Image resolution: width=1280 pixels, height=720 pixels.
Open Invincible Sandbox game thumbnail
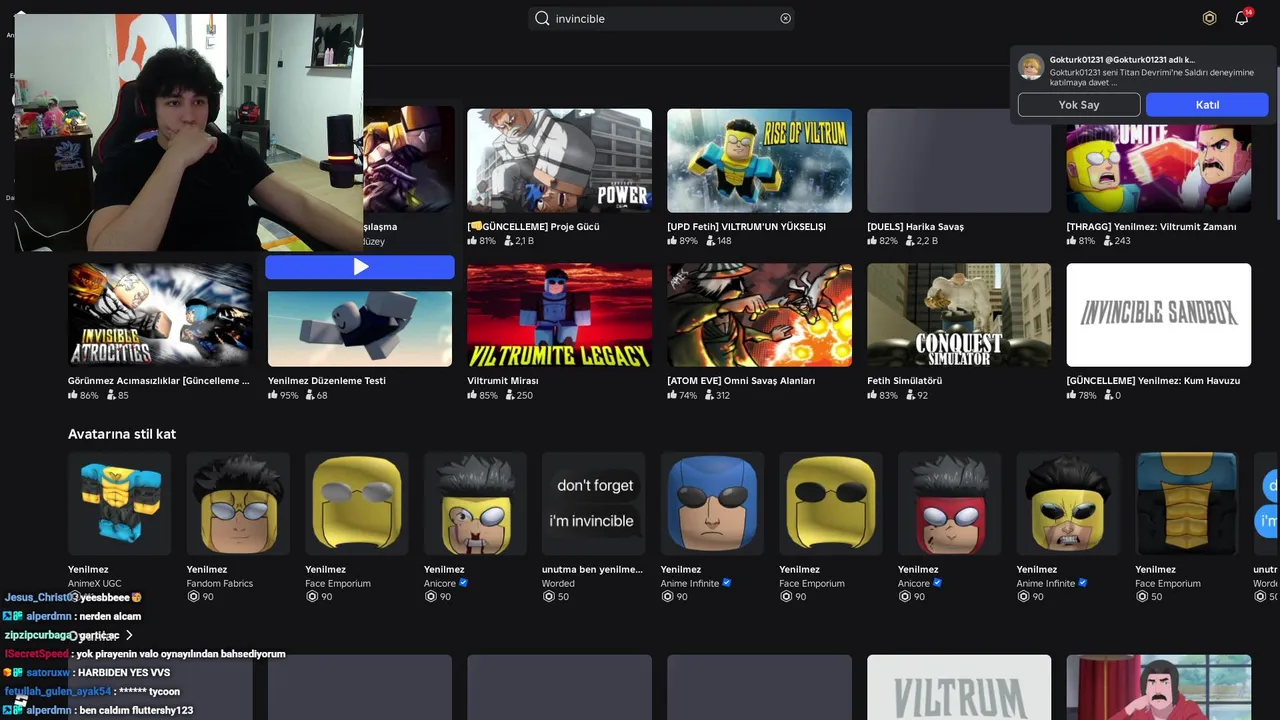[x=1158, y=315]
